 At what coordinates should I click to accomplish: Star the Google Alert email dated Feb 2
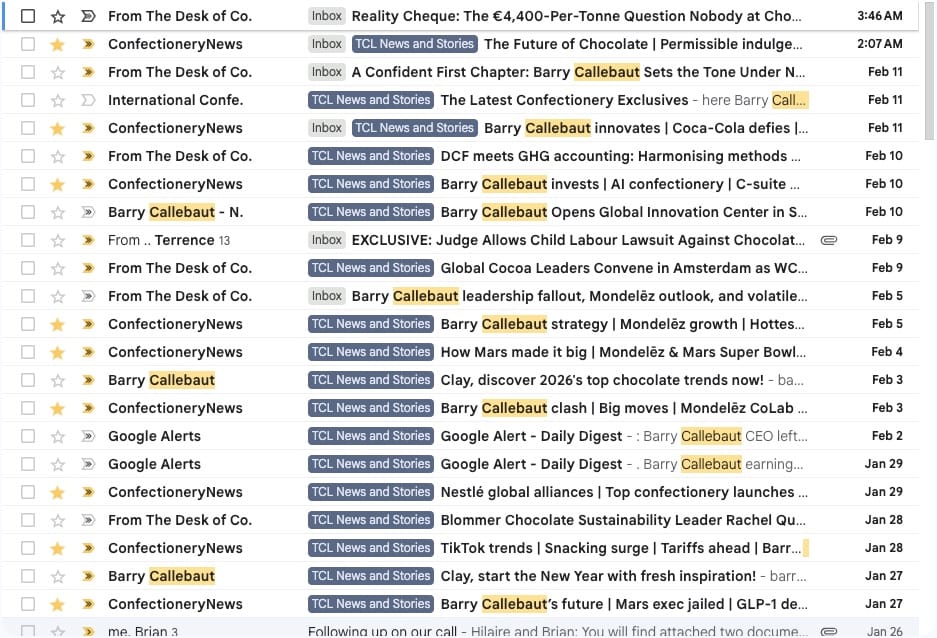coord(58,436)
